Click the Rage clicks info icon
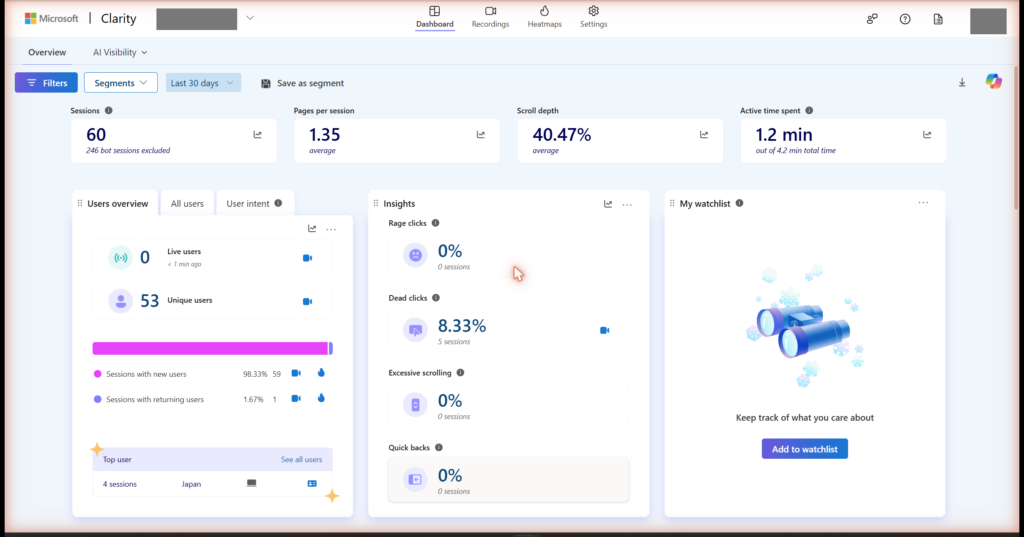This screenshot has width=1024, height=537. [x=436, y=223]
